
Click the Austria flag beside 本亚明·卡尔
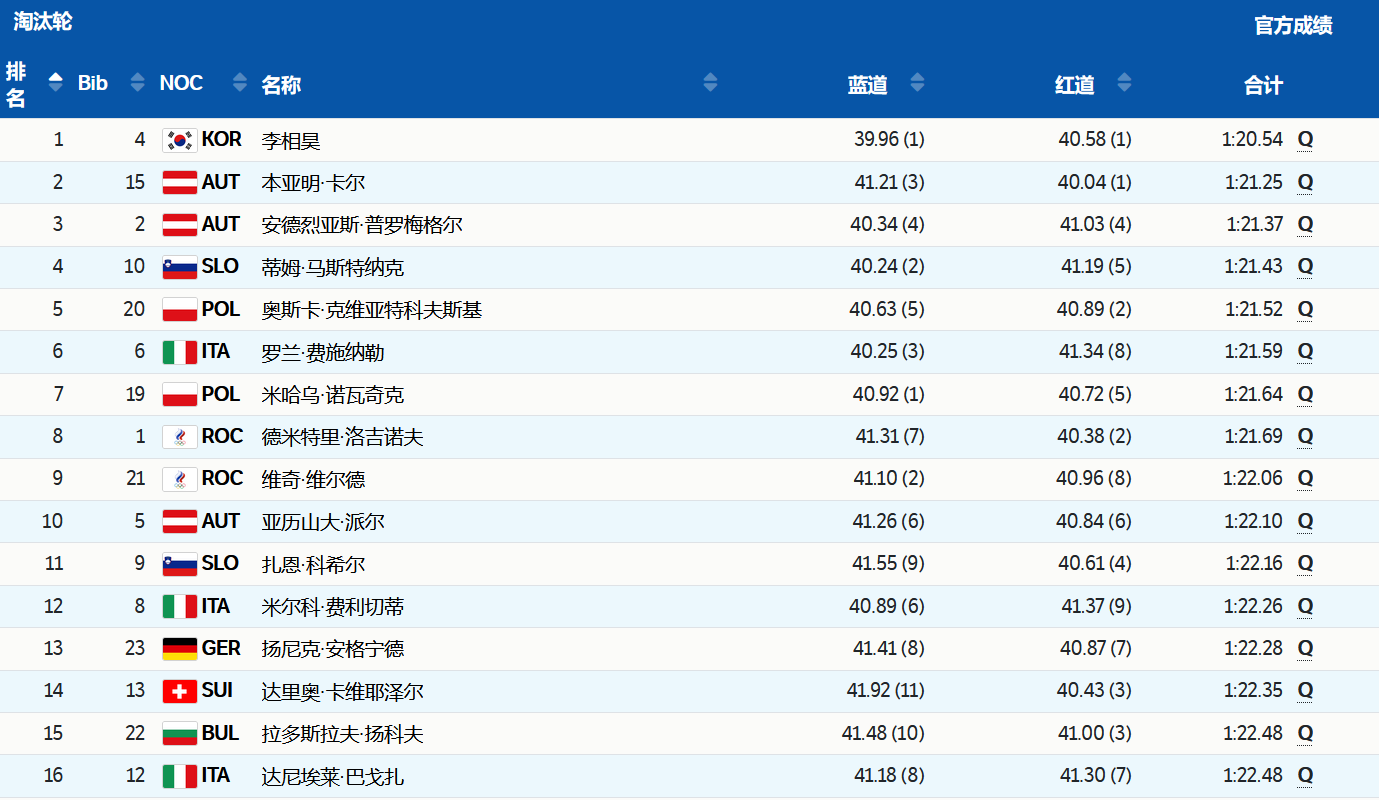click(180, 182)
